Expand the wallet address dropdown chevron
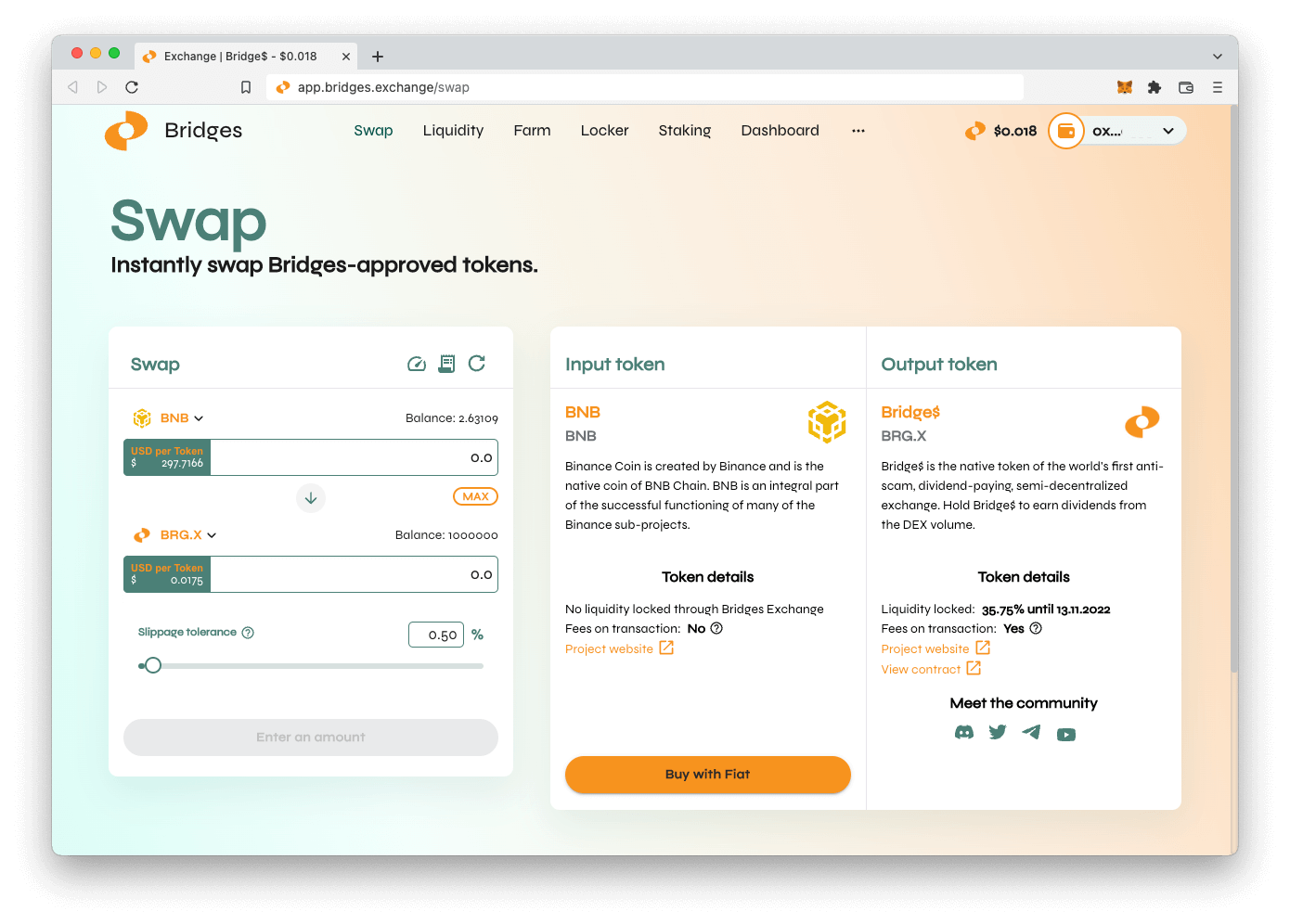The width and height of the screenshot is (1290, 924). (1168, 131)
